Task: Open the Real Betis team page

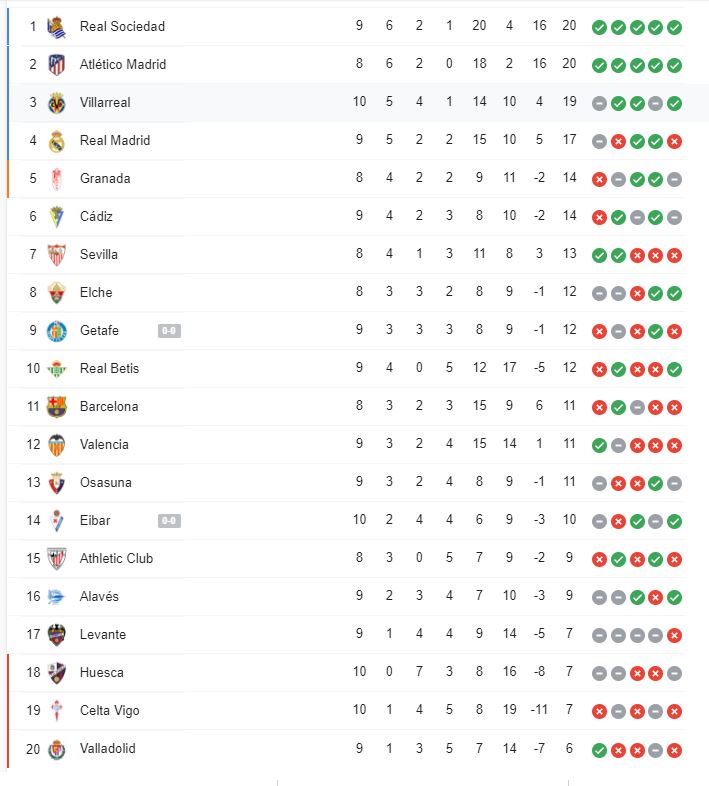Action: click(109, 368)
